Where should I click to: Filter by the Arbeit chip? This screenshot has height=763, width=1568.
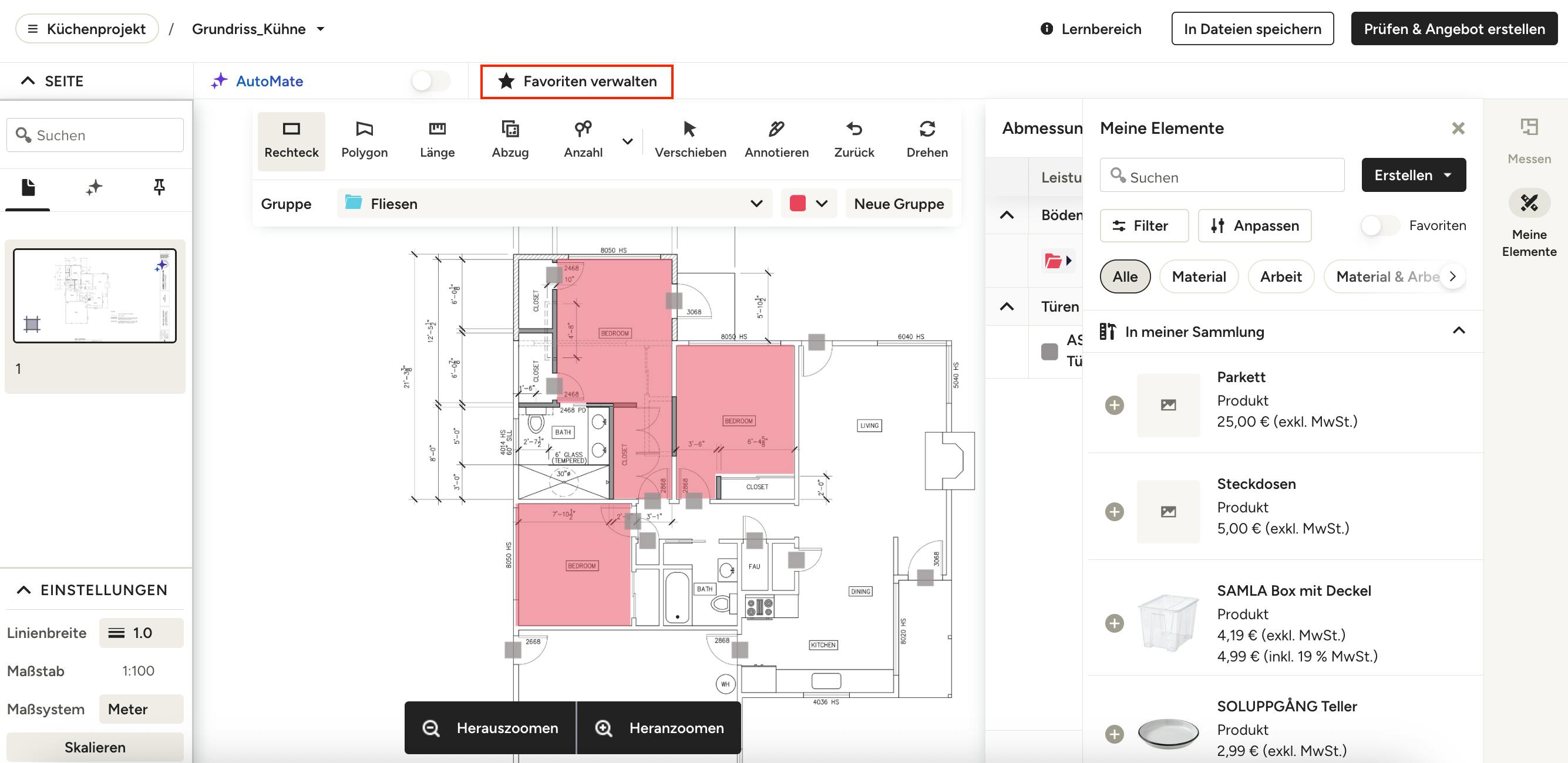(x=1281, y=276)
